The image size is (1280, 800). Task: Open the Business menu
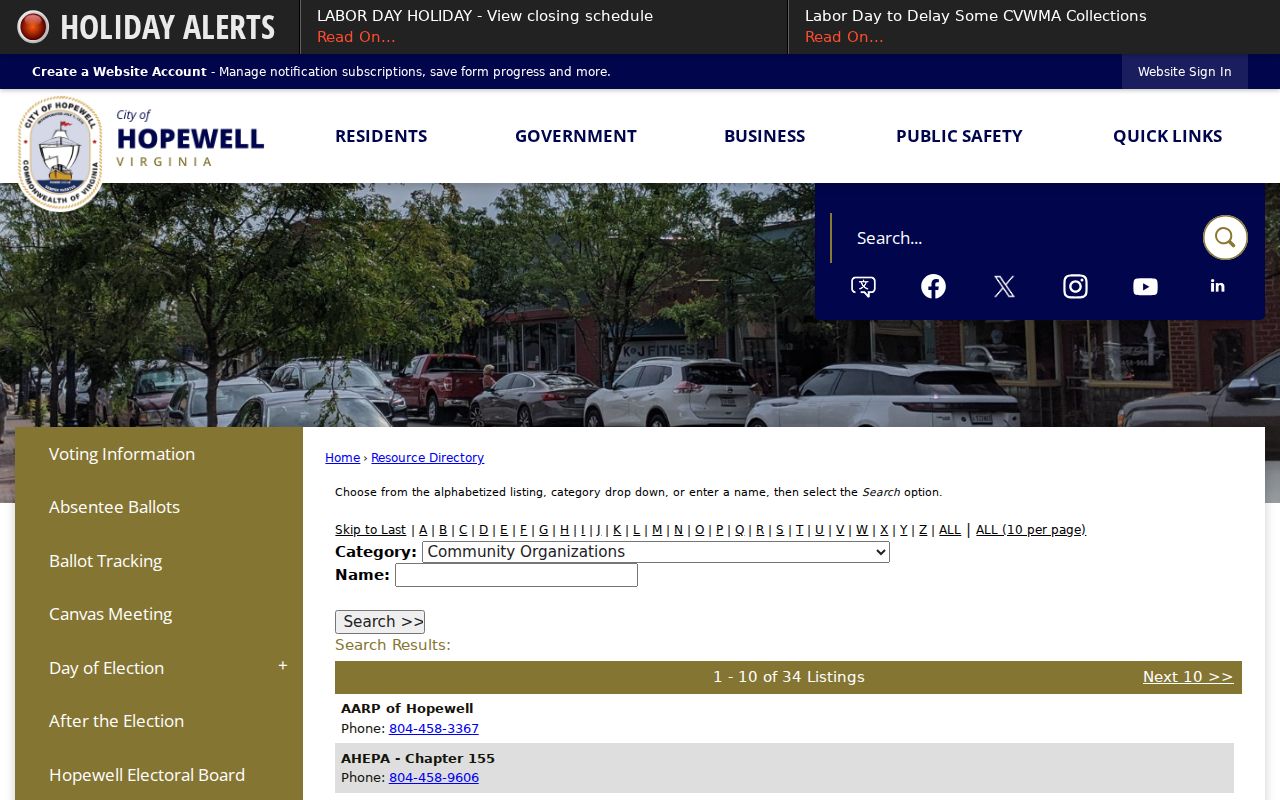pos(765,136)
